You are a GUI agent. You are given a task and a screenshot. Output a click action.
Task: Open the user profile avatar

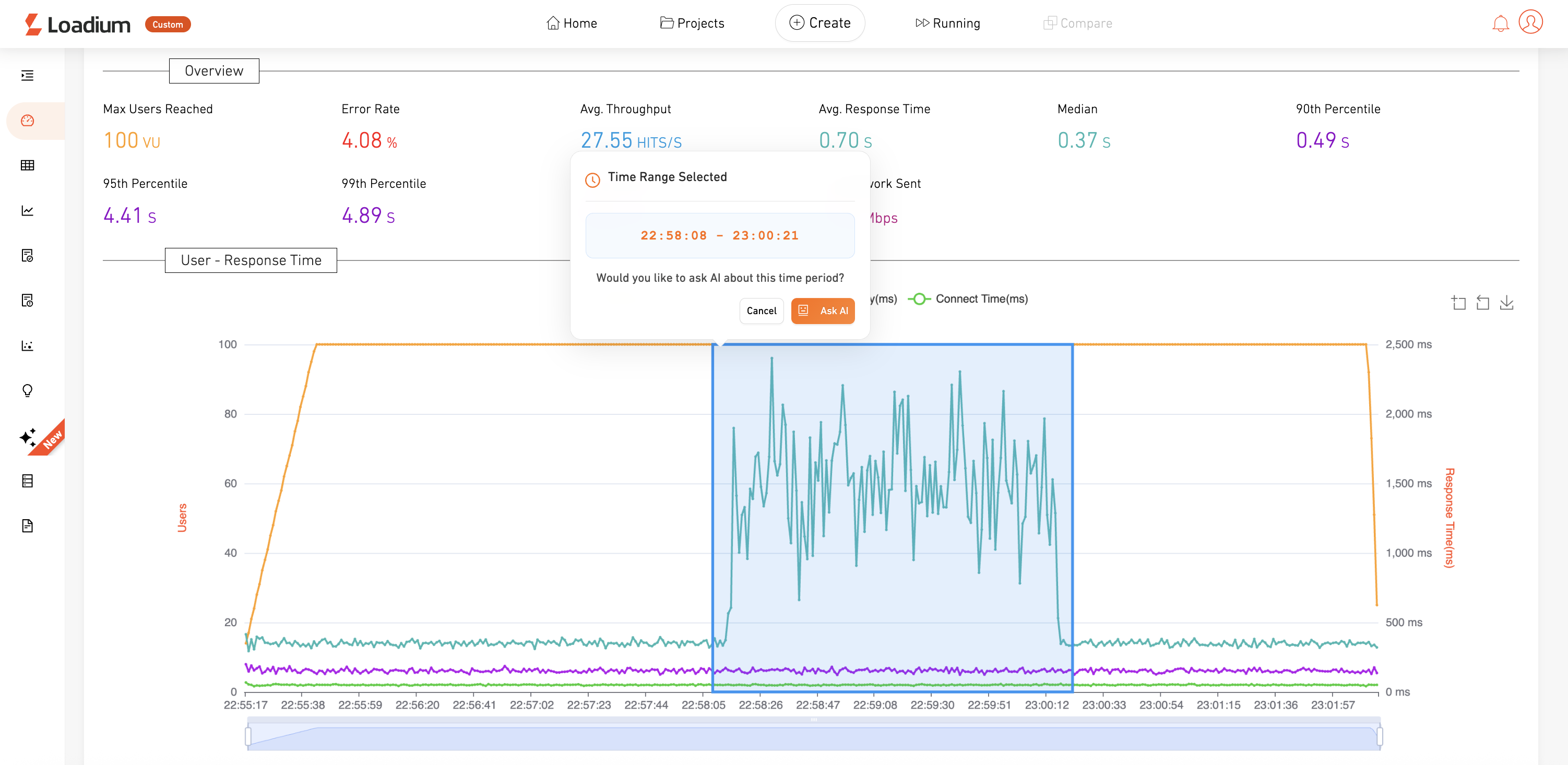click(1530, 22)
